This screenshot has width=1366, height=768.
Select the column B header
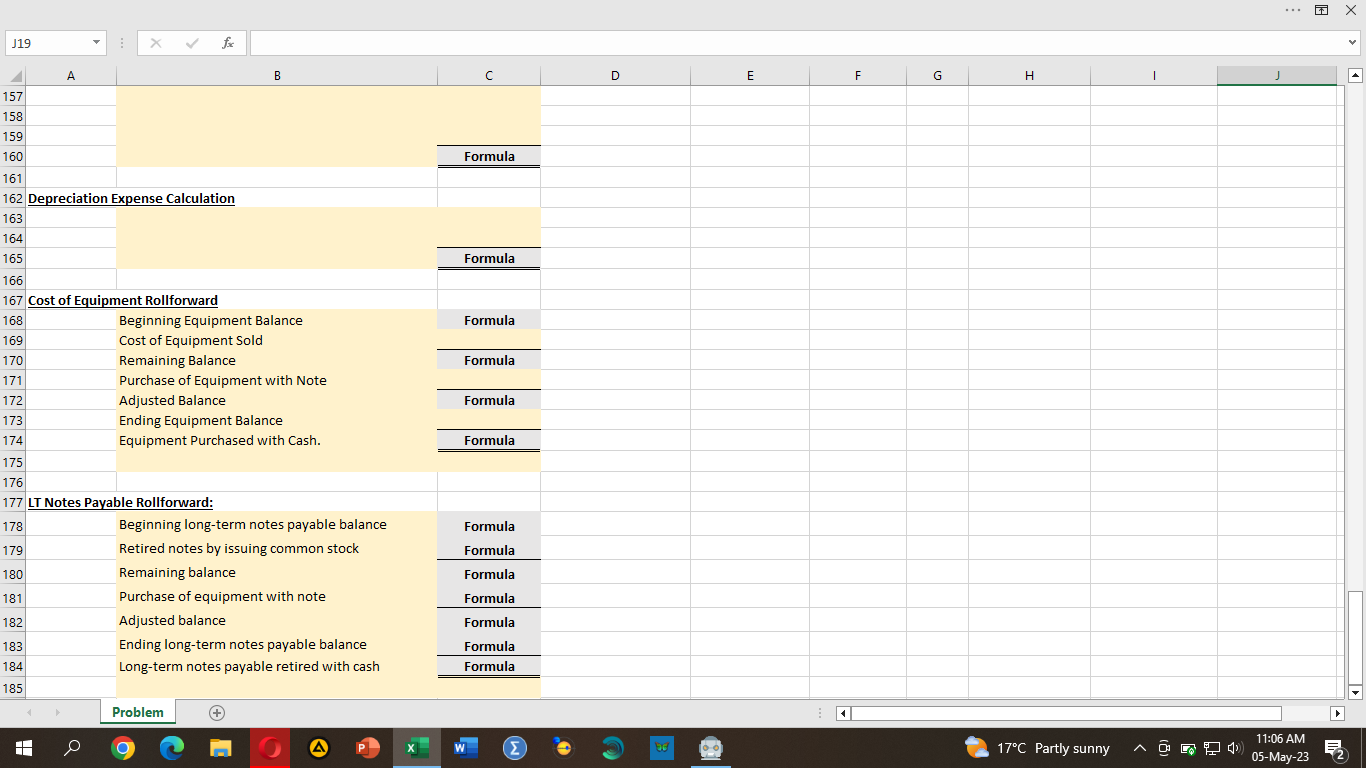pos(277,76)
